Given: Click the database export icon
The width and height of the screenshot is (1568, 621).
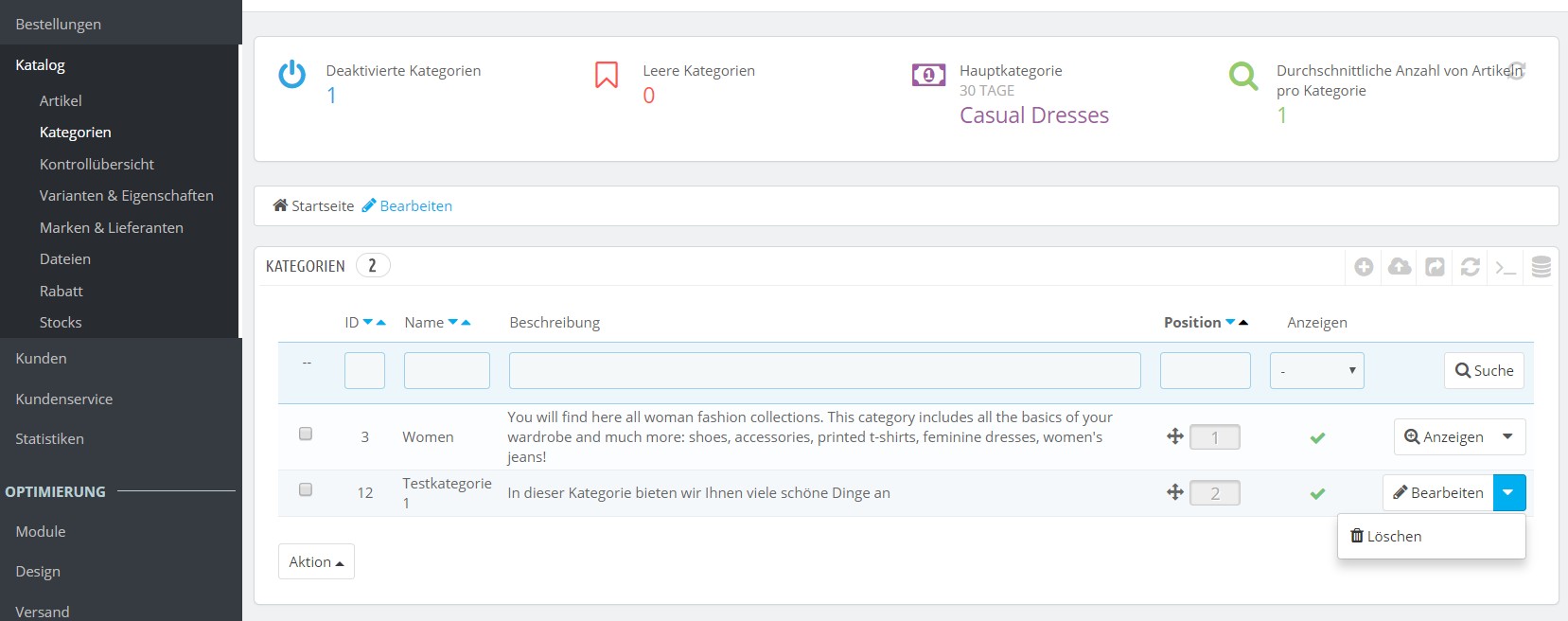Looking at the screenshot, I should point(1542,267).
